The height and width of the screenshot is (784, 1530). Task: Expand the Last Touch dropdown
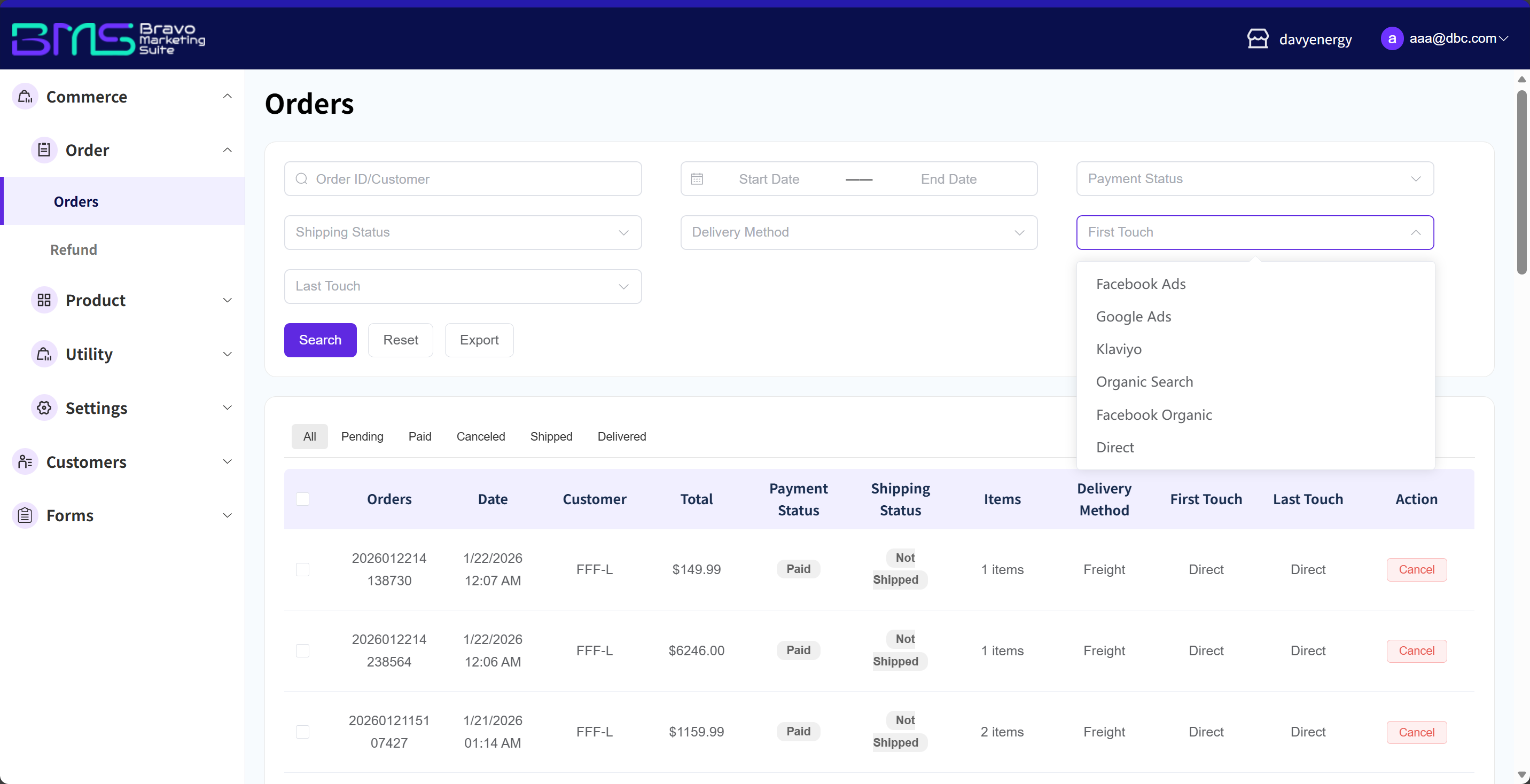pyautogui.click(x=462, y=286)
